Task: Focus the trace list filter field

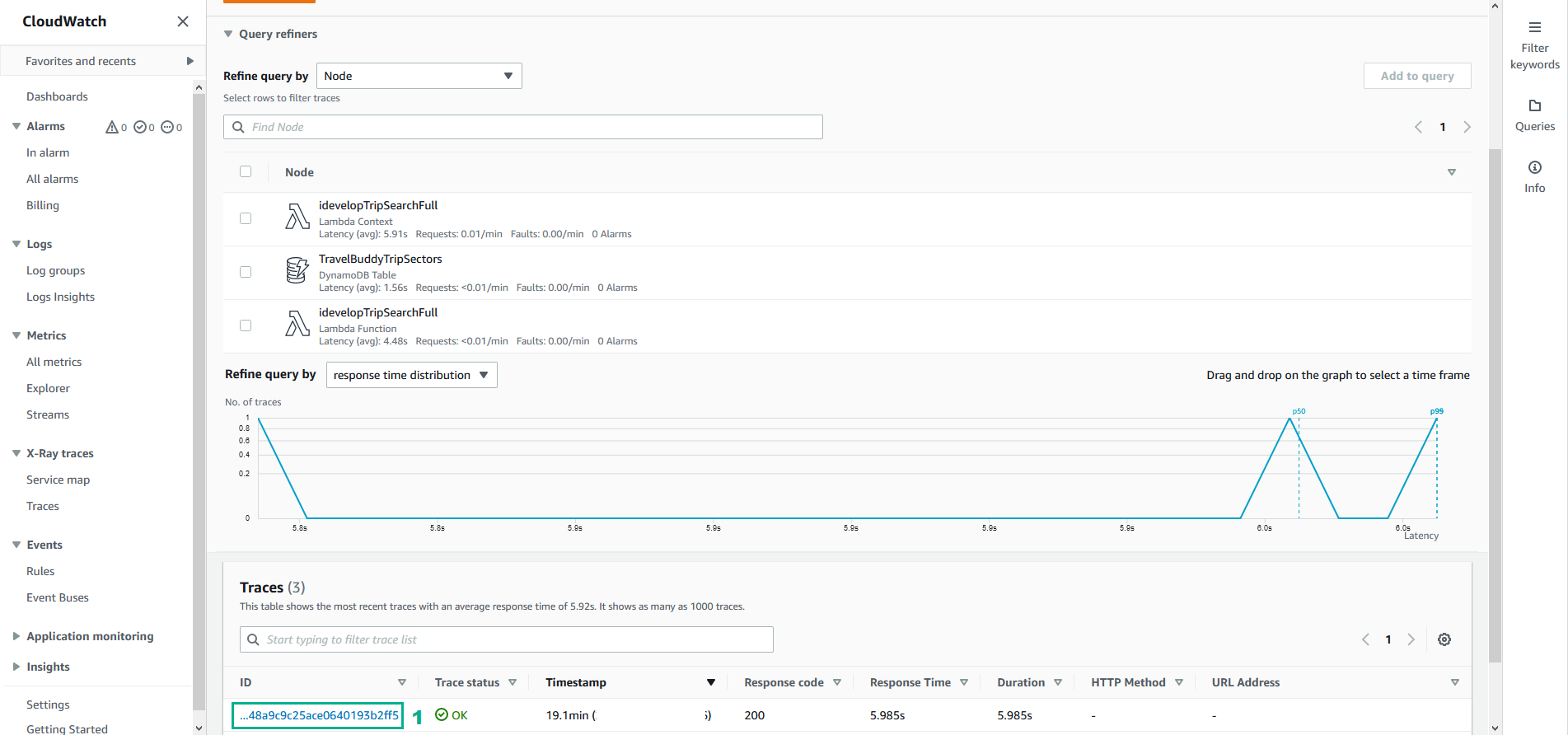Action: (x=507, y=639)
